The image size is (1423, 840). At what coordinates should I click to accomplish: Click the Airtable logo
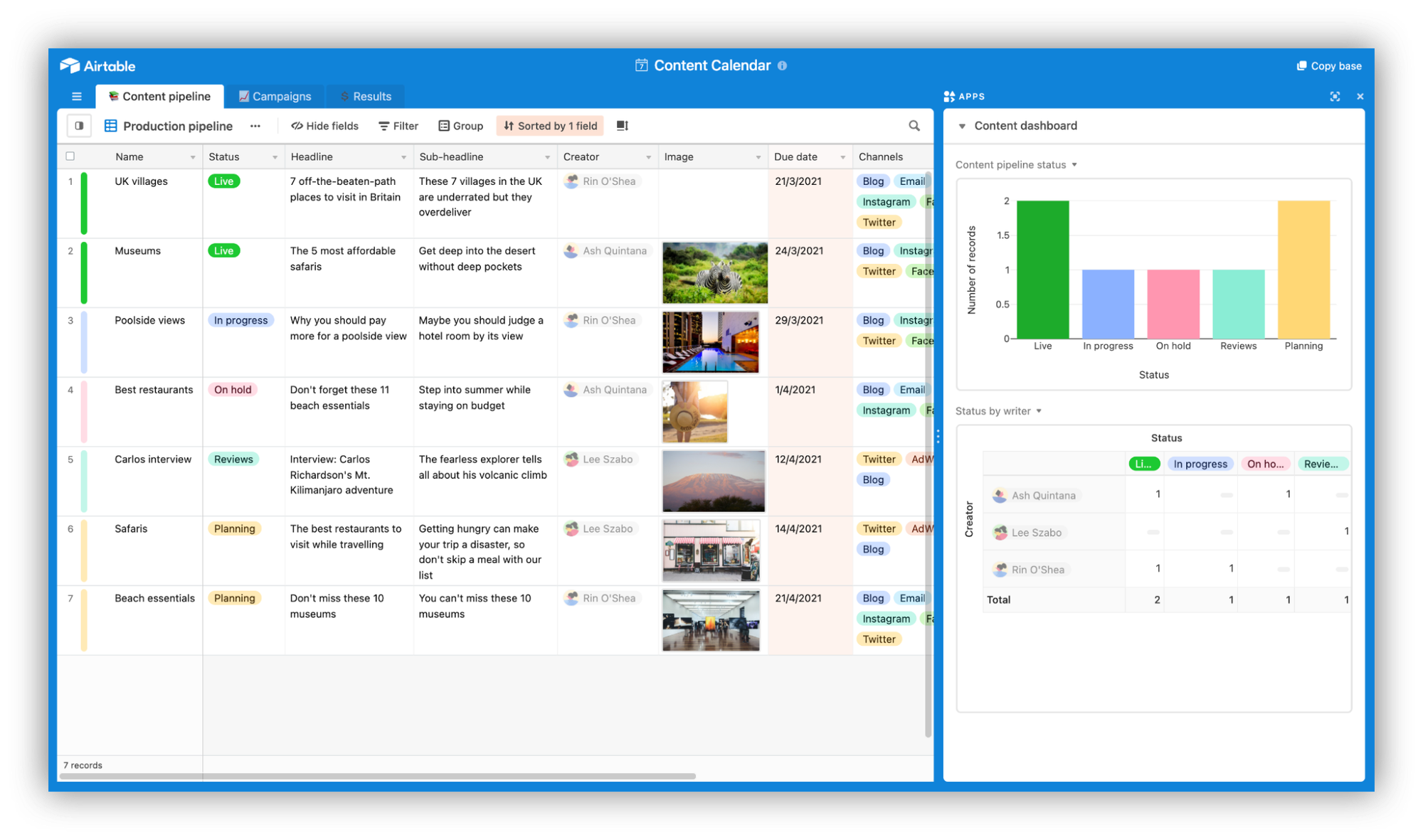tap(97, 65)
